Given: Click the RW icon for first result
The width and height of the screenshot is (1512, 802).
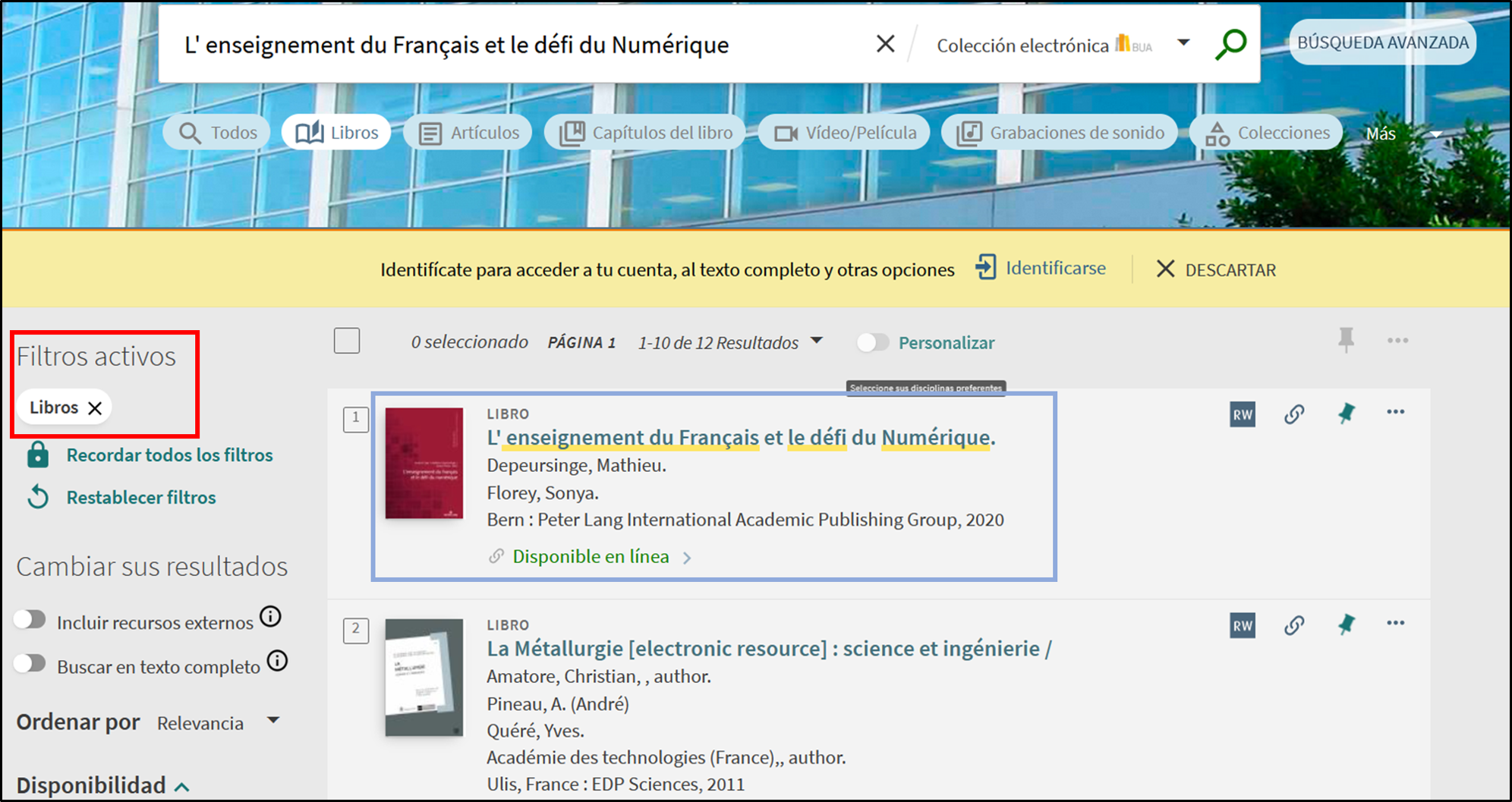Looking at the screenshot, I should point(1242,414).
